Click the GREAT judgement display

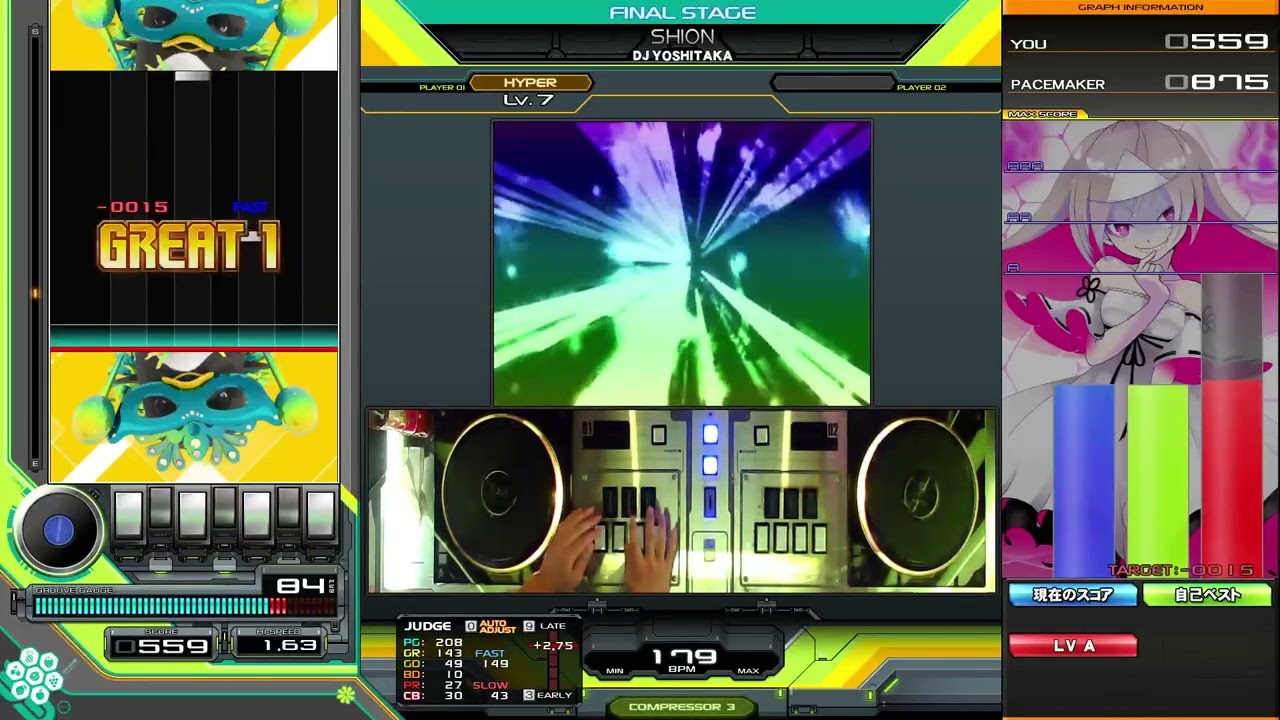[x=188, y=246]
